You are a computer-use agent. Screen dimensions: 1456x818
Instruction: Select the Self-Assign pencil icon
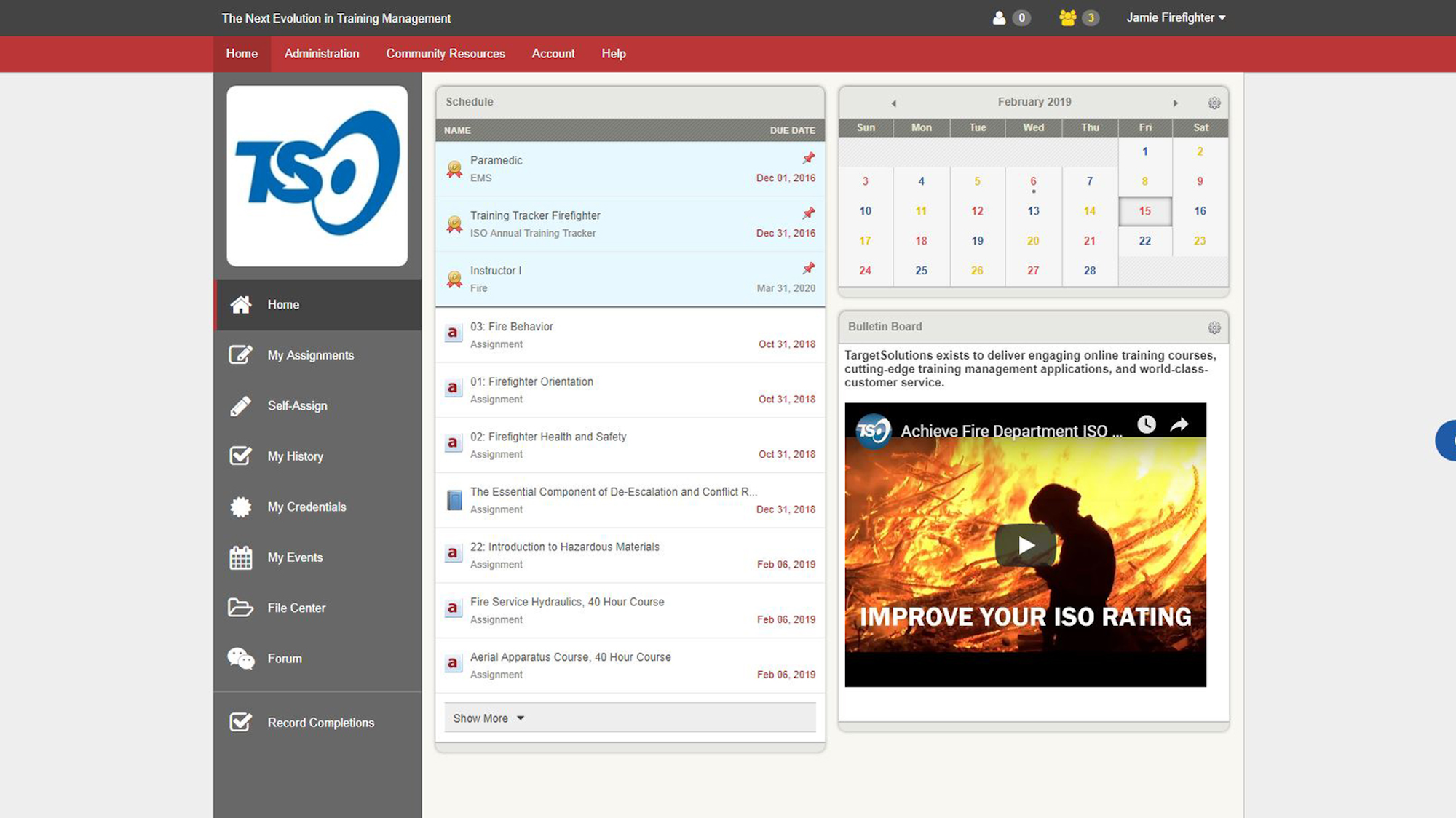tap(241, 405)
